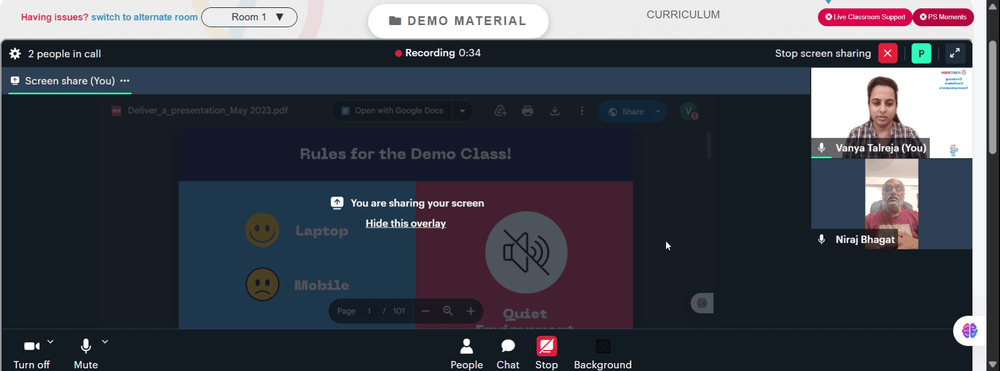
Task: Click the brain icon inside shared PDF
Action: [x=702, y=303]
